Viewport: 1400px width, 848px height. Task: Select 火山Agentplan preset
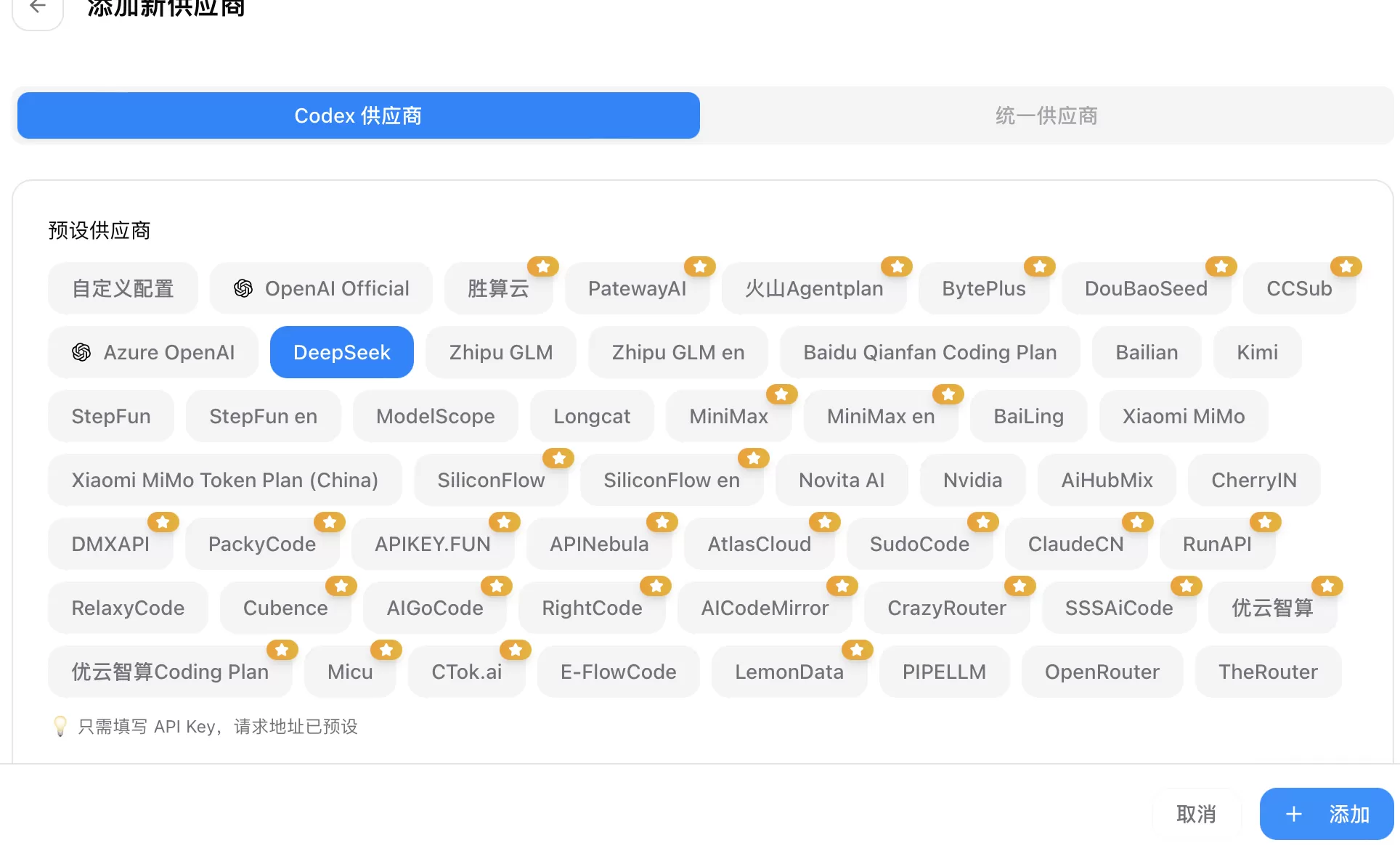814,288
